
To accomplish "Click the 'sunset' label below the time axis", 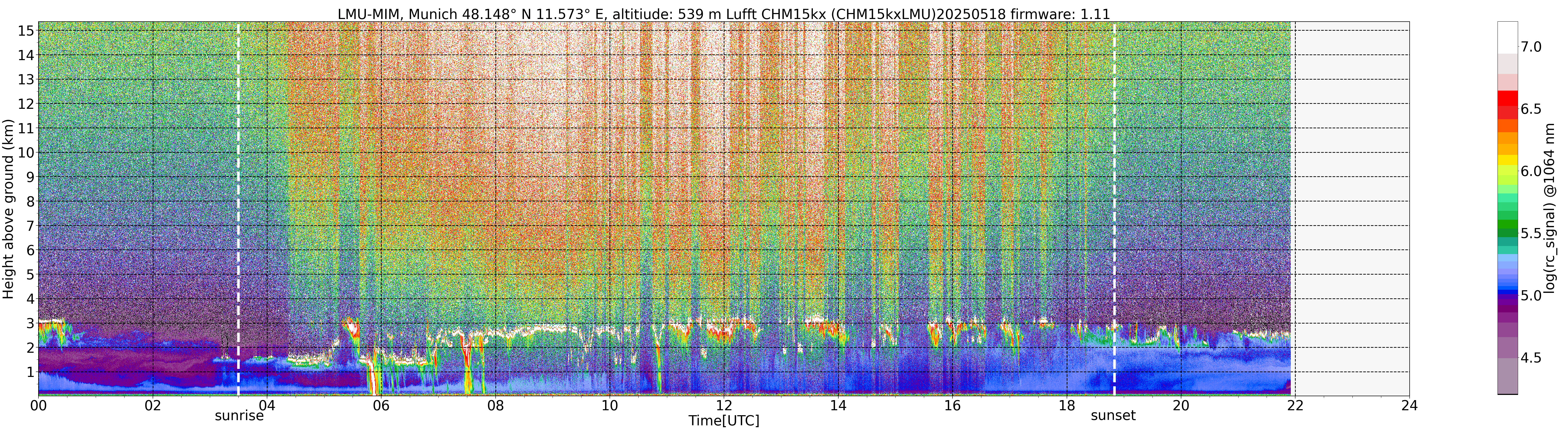I will coord(1113,415).
